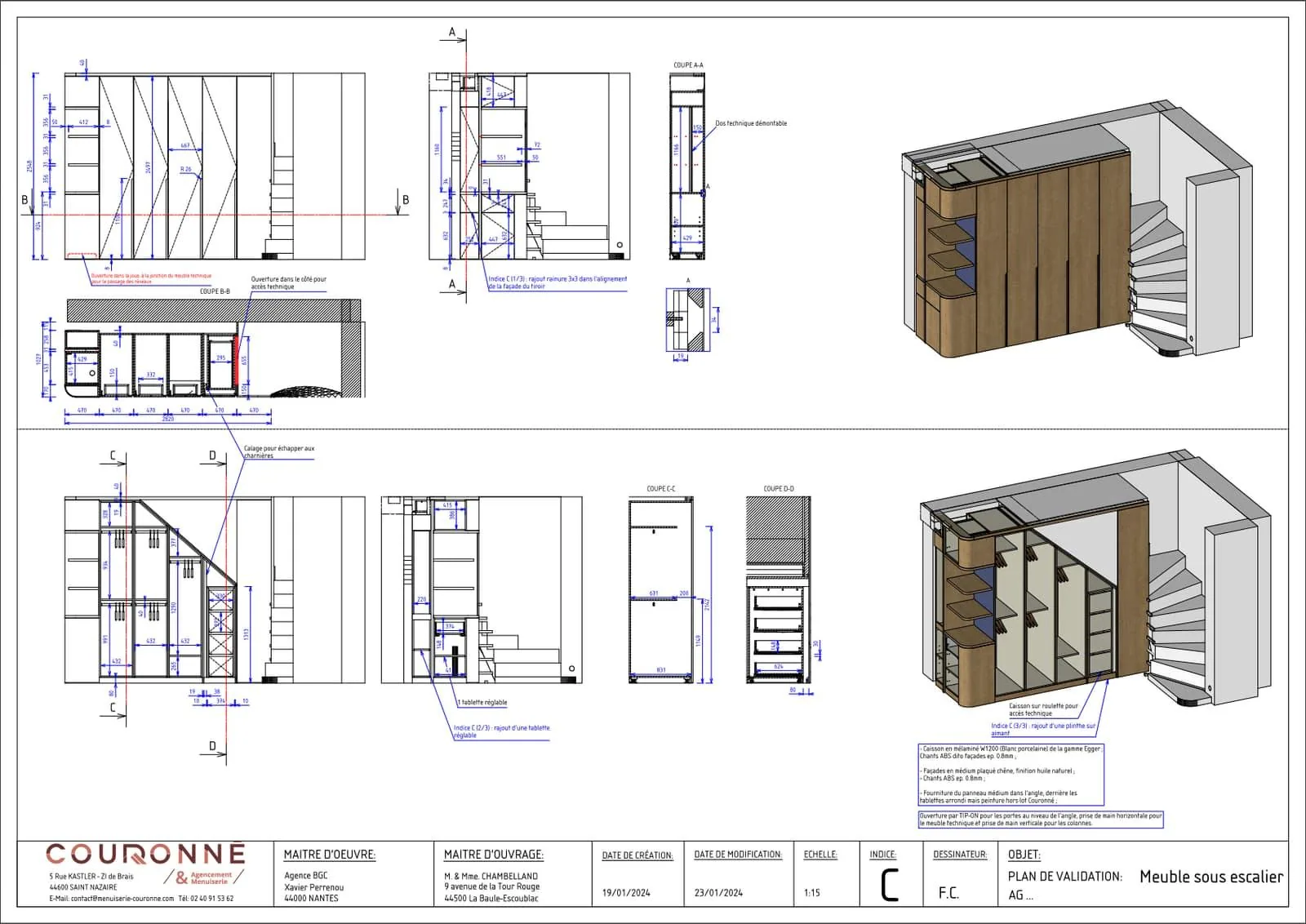Click the "Indice C (1/3)" rainure revision note
Viewport: 1306px width, 924px height.
click(x=557, y=282)
